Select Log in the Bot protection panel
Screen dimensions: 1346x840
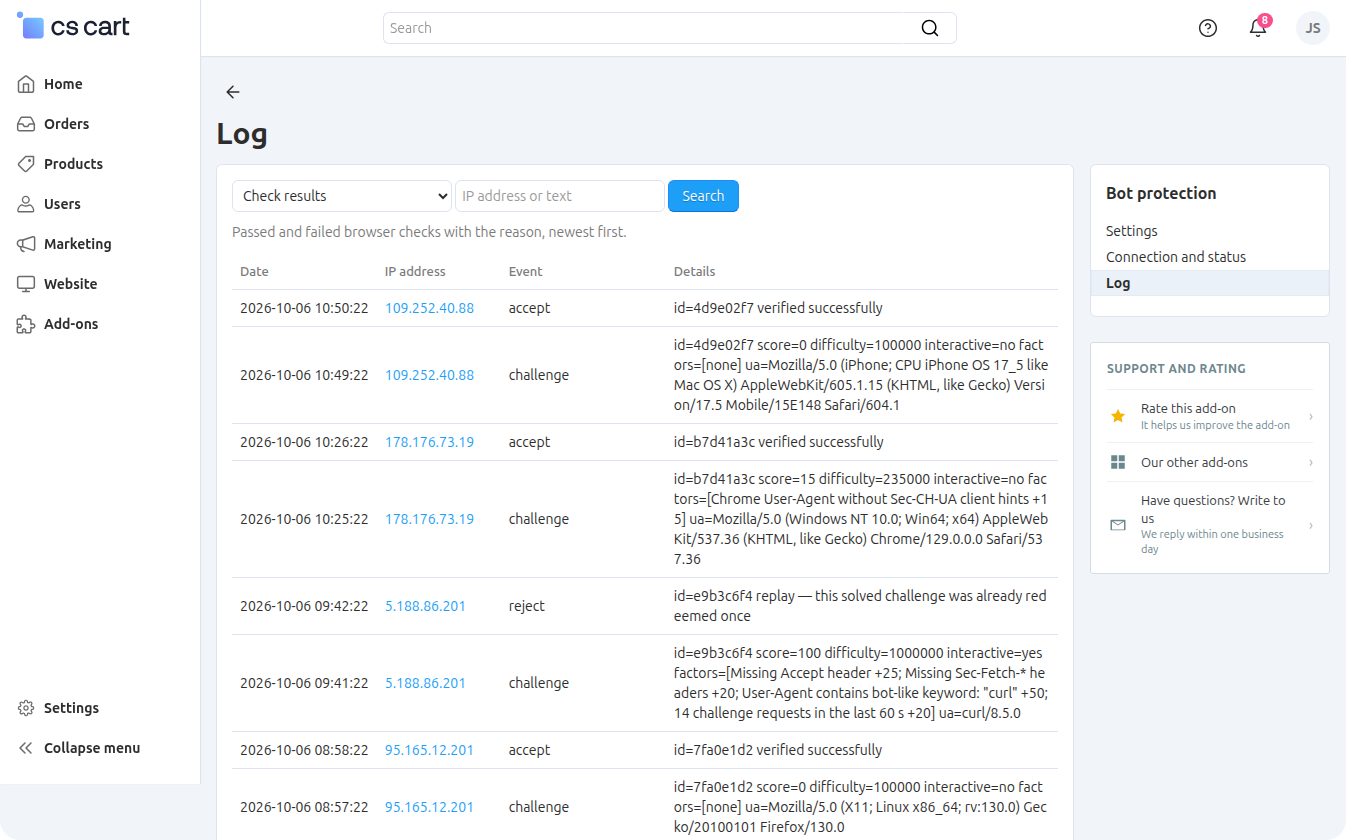point(1210,283)
